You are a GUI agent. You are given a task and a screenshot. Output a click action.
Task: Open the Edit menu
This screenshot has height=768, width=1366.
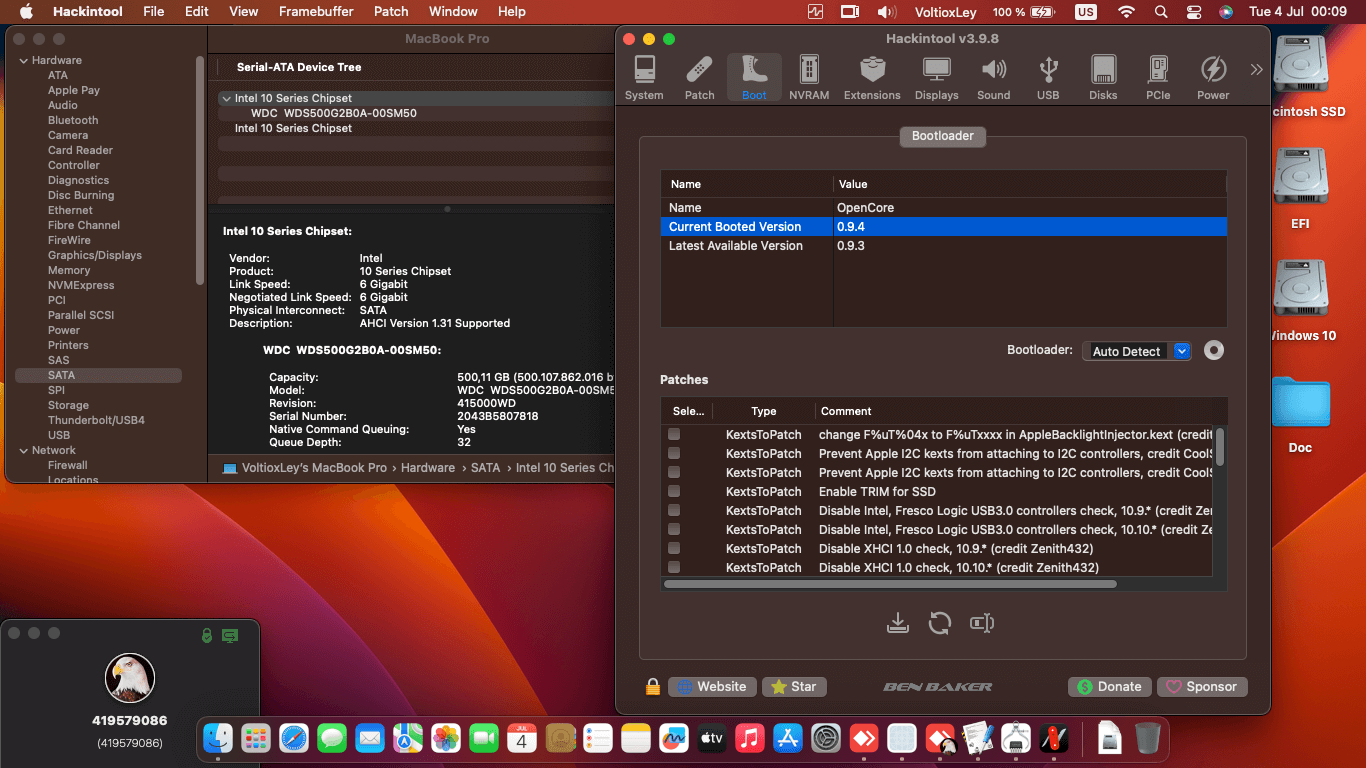pyautogui.click(x=197, y=11)
